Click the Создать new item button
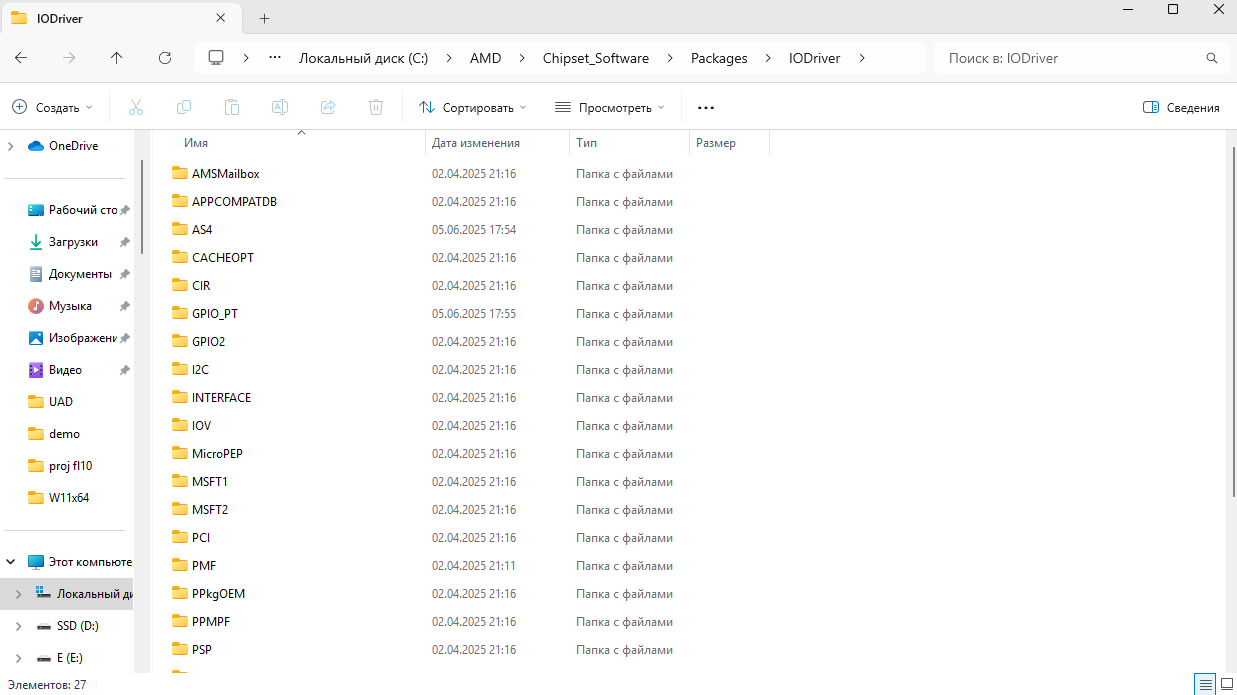Viewport: 1237px width, 695px height. pyautogui.click(x=52, y=107)
